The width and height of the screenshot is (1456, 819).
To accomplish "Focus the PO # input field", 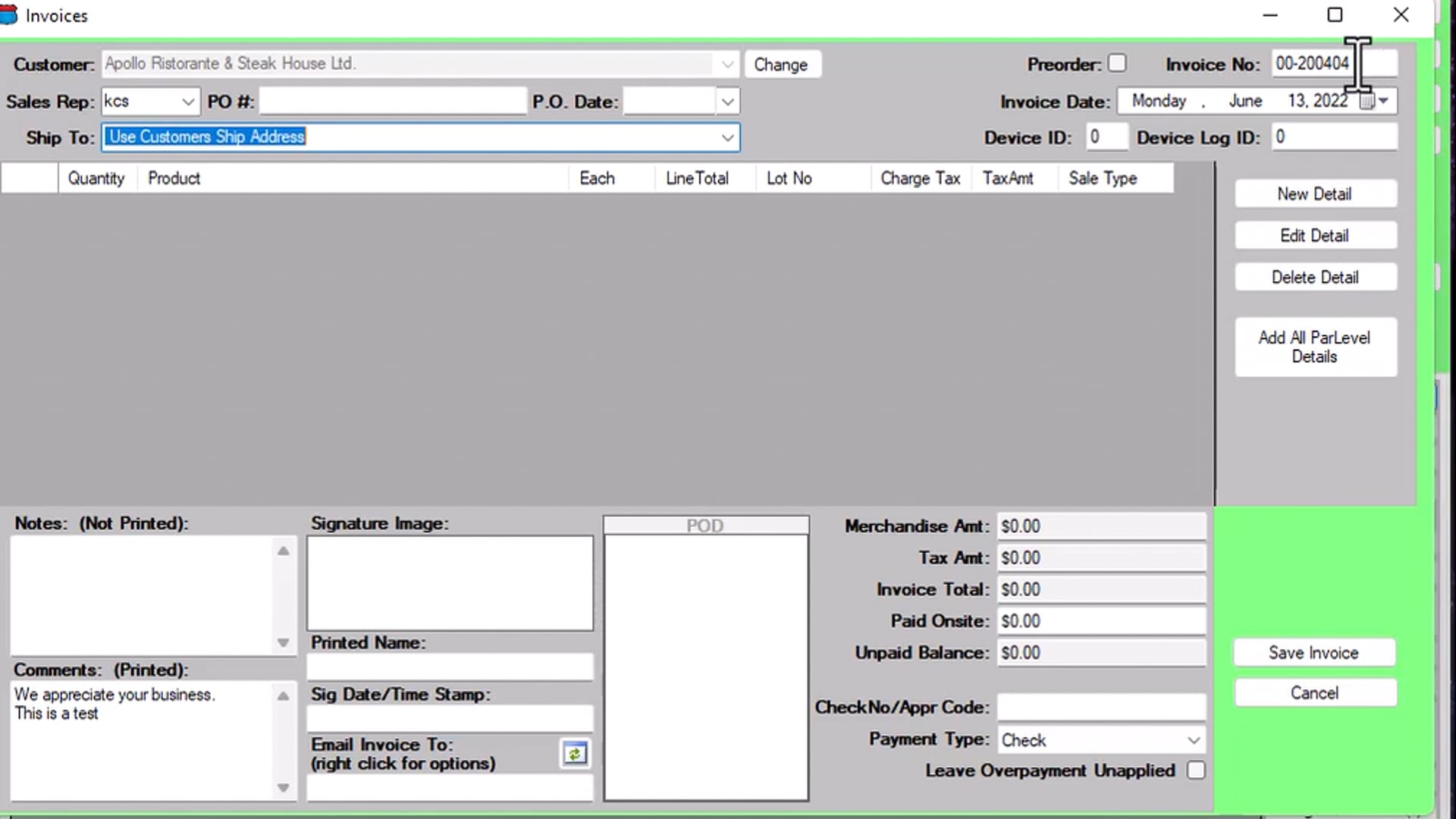I will pos(393,101).
